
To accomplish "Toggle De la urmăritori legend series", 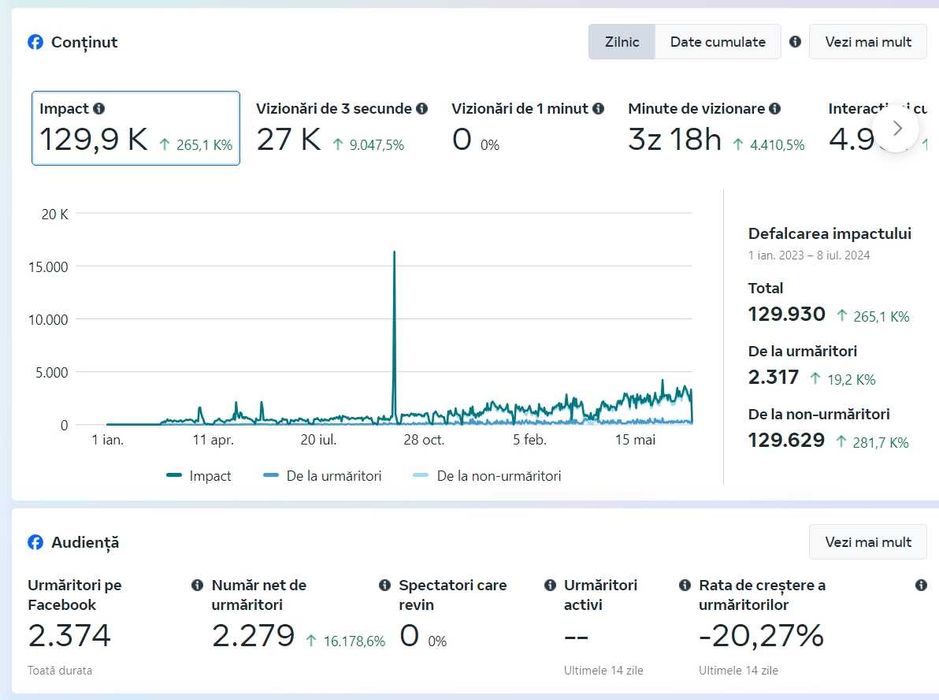I will (322, 476).
